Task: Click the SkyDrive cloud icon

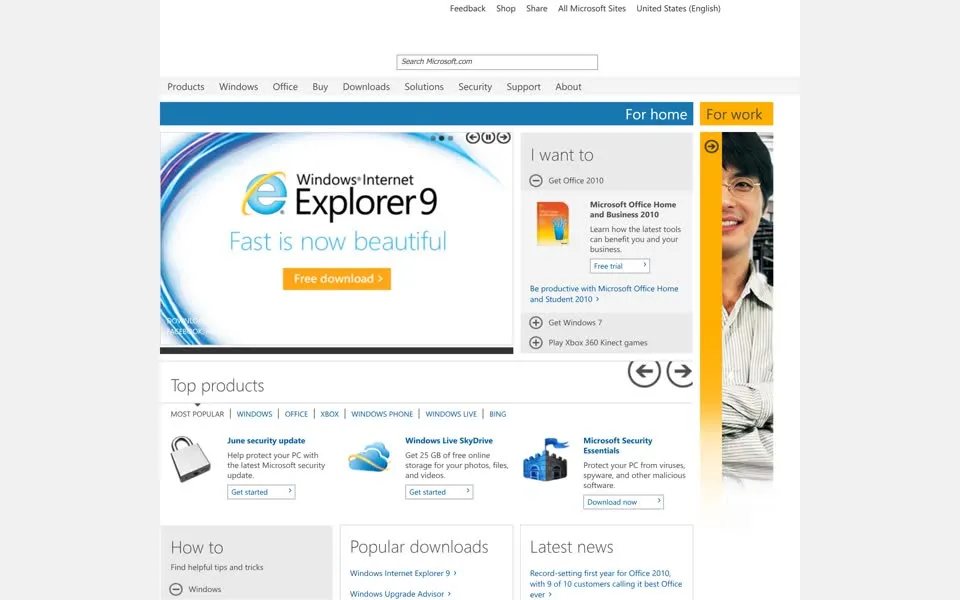Action: pyautogui.click(x=369, y=457)
